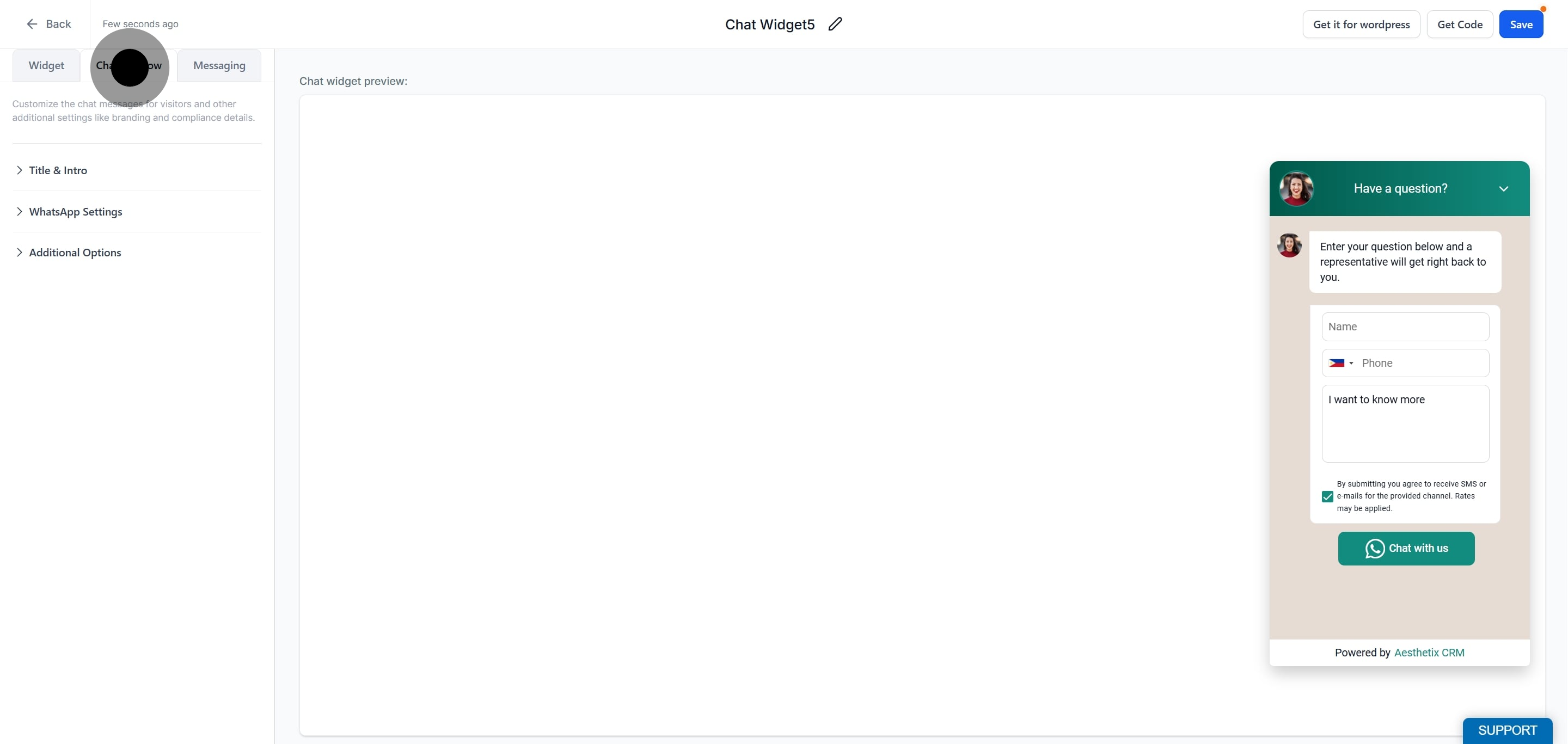
Task: Click the small avatar beside chat message
Action: coord(1289,245)
